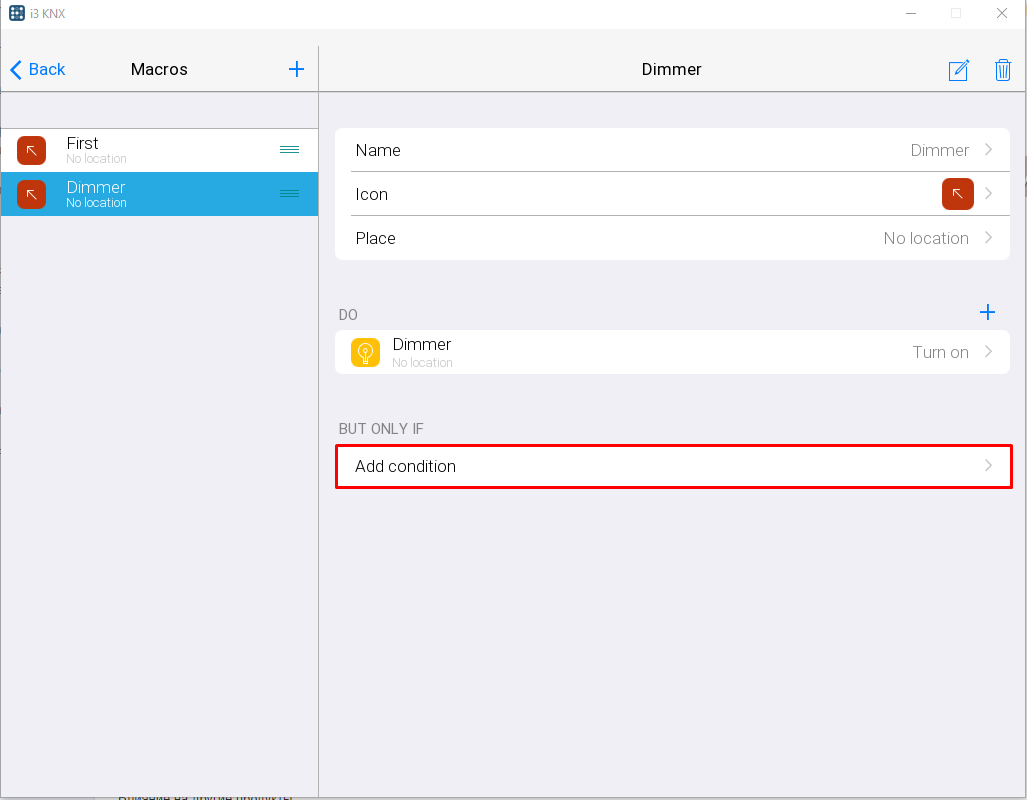Open the Icon row chevron
This screenshot has height=800, width=1027.
coord(988,194)
